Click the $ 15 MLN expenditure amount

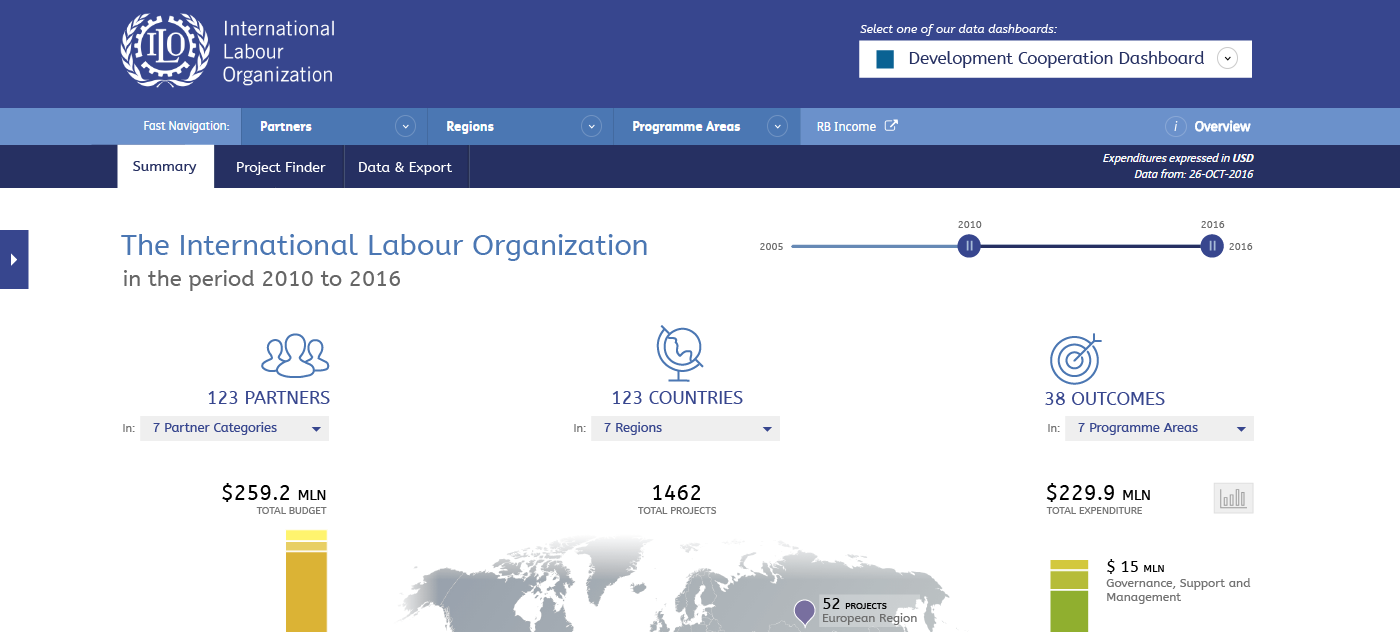coord(1135,567)
